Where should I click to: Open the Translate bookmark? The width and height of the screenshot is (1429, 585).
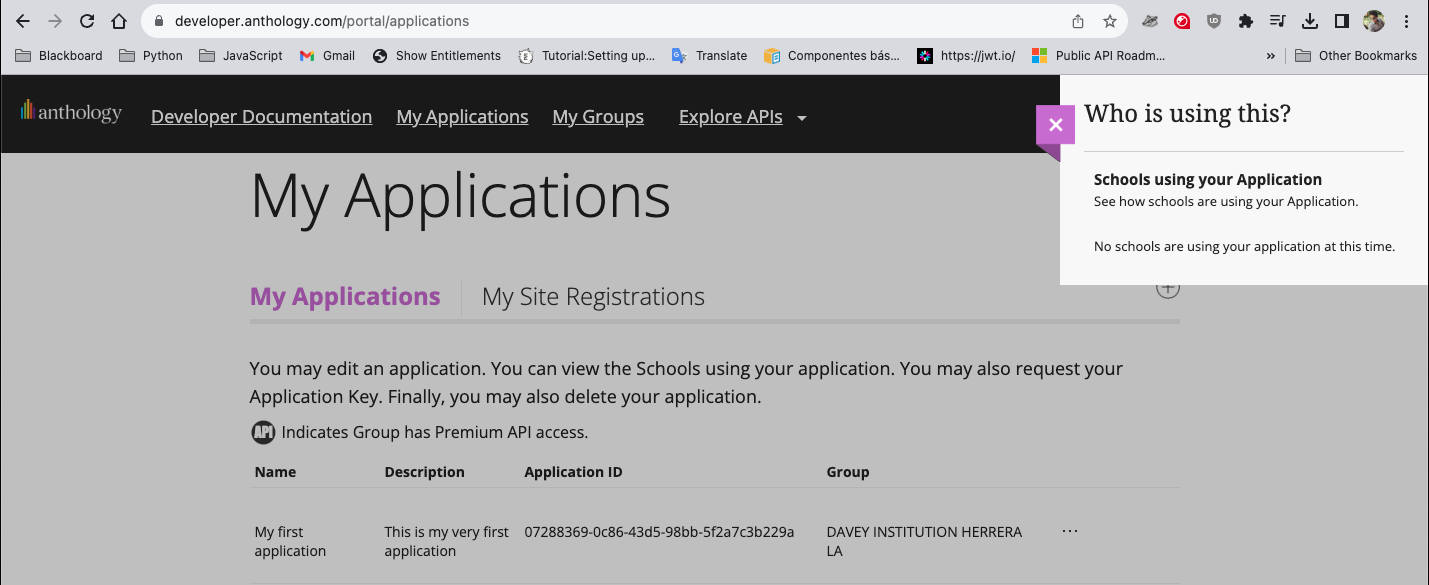coord(709,56)
